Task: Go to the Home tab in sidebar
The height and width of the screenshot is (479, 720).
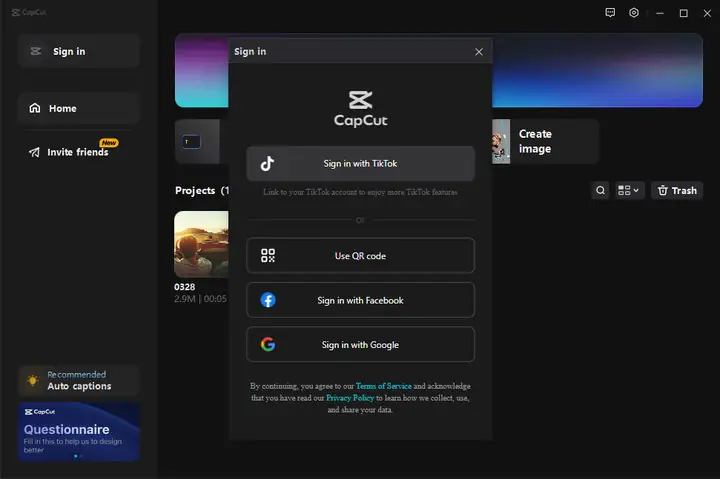Action: [78, 108]
